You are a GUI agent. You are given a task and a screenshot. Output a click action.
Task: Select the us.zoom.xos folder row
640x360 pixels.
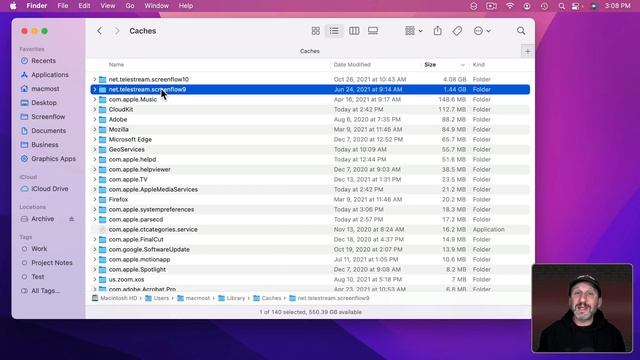tap(310, 280)
